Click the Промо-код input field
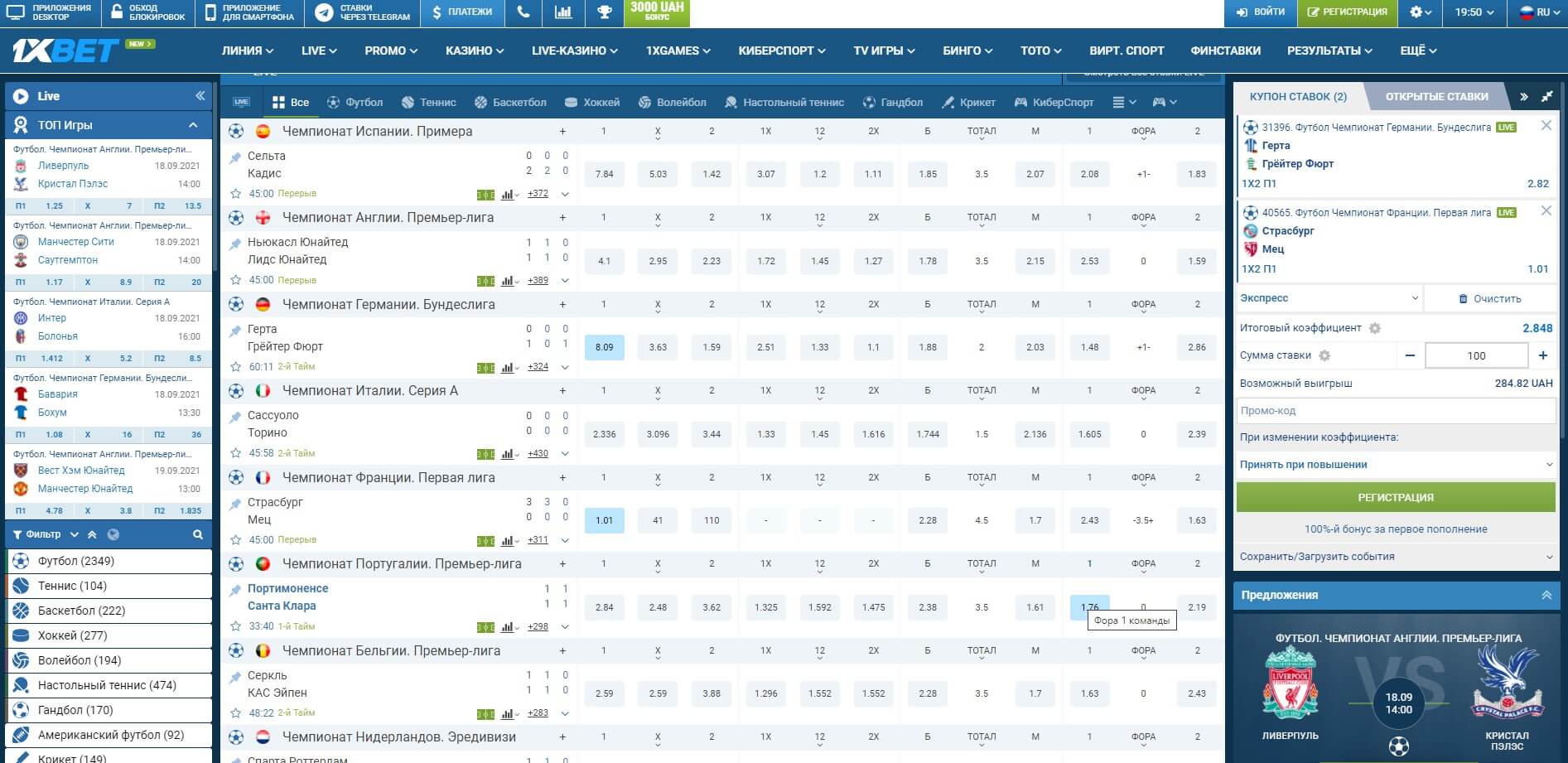 coord(1396,411)
